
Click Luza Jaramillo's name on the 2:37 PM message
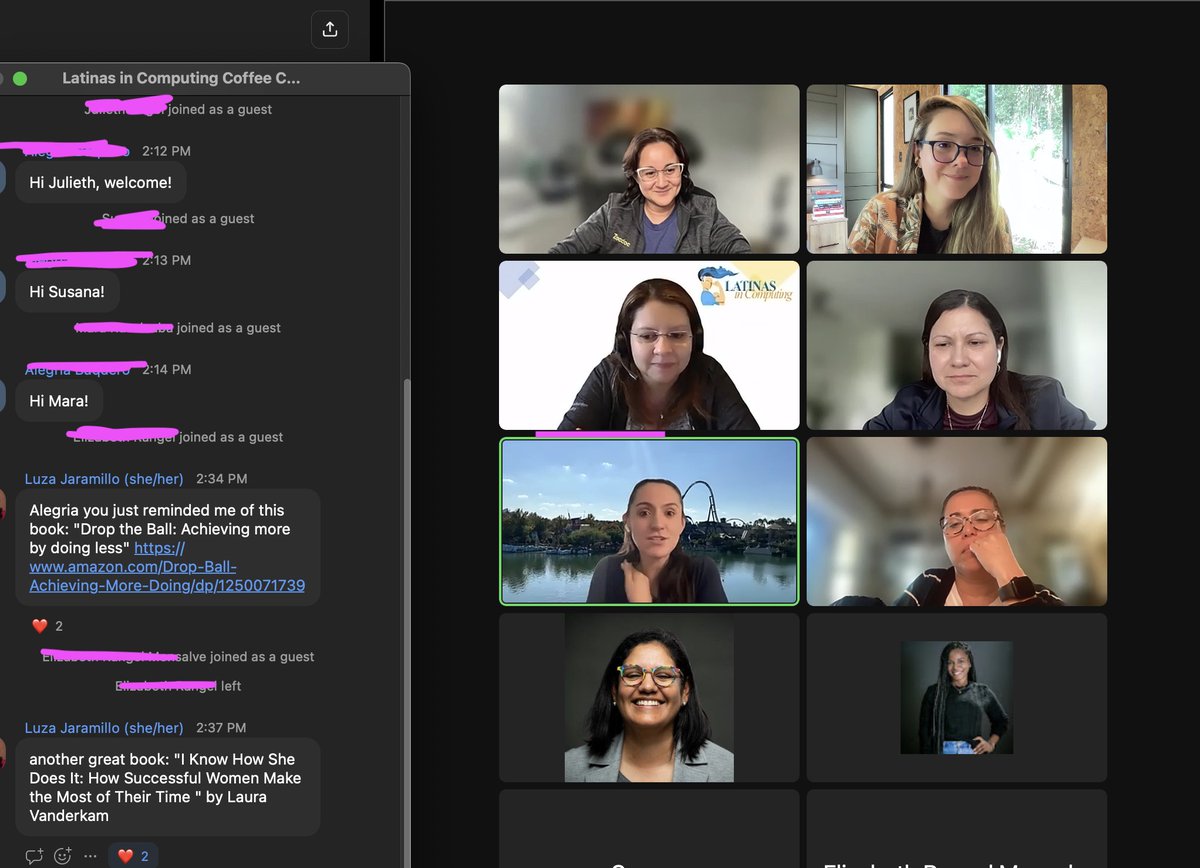tap(104, 728)
